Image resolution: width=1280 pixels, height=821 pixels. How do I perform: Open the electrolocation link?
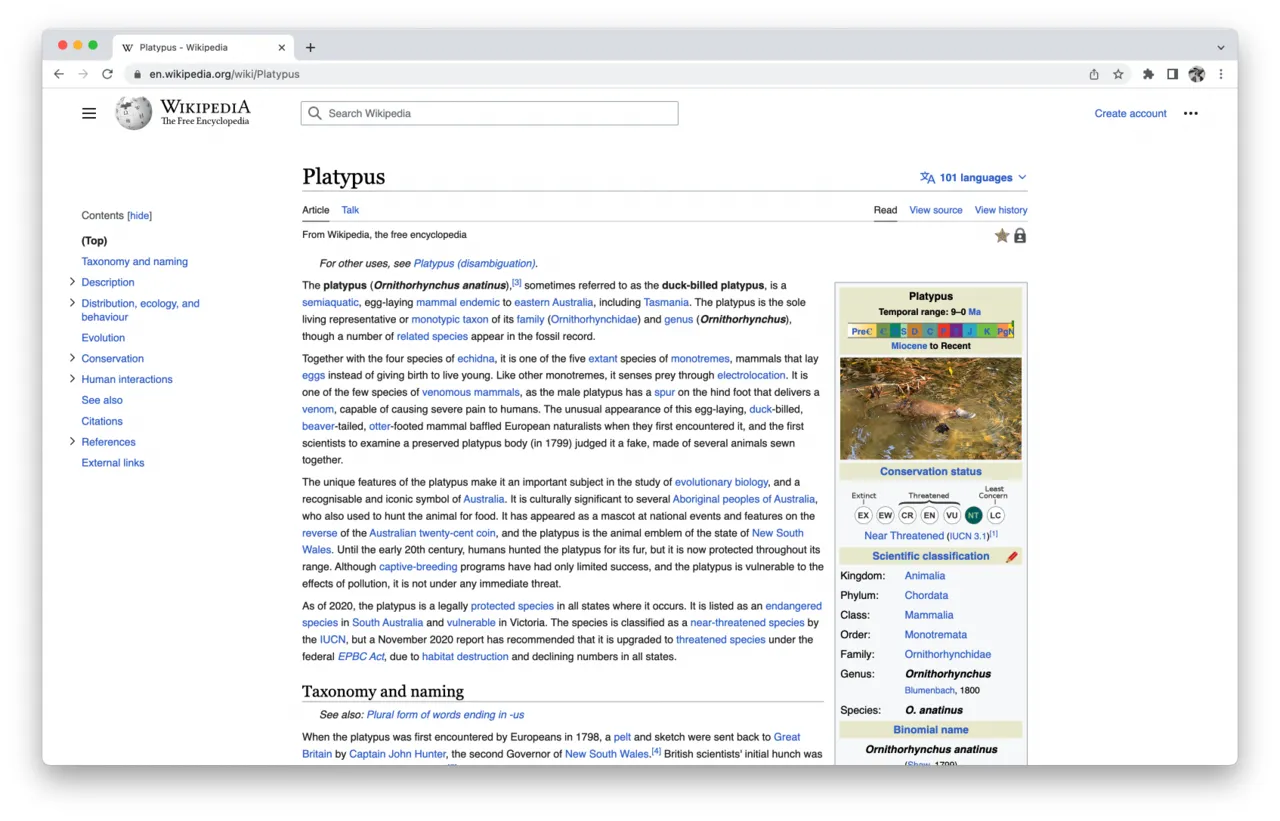(x=751, y=375)
